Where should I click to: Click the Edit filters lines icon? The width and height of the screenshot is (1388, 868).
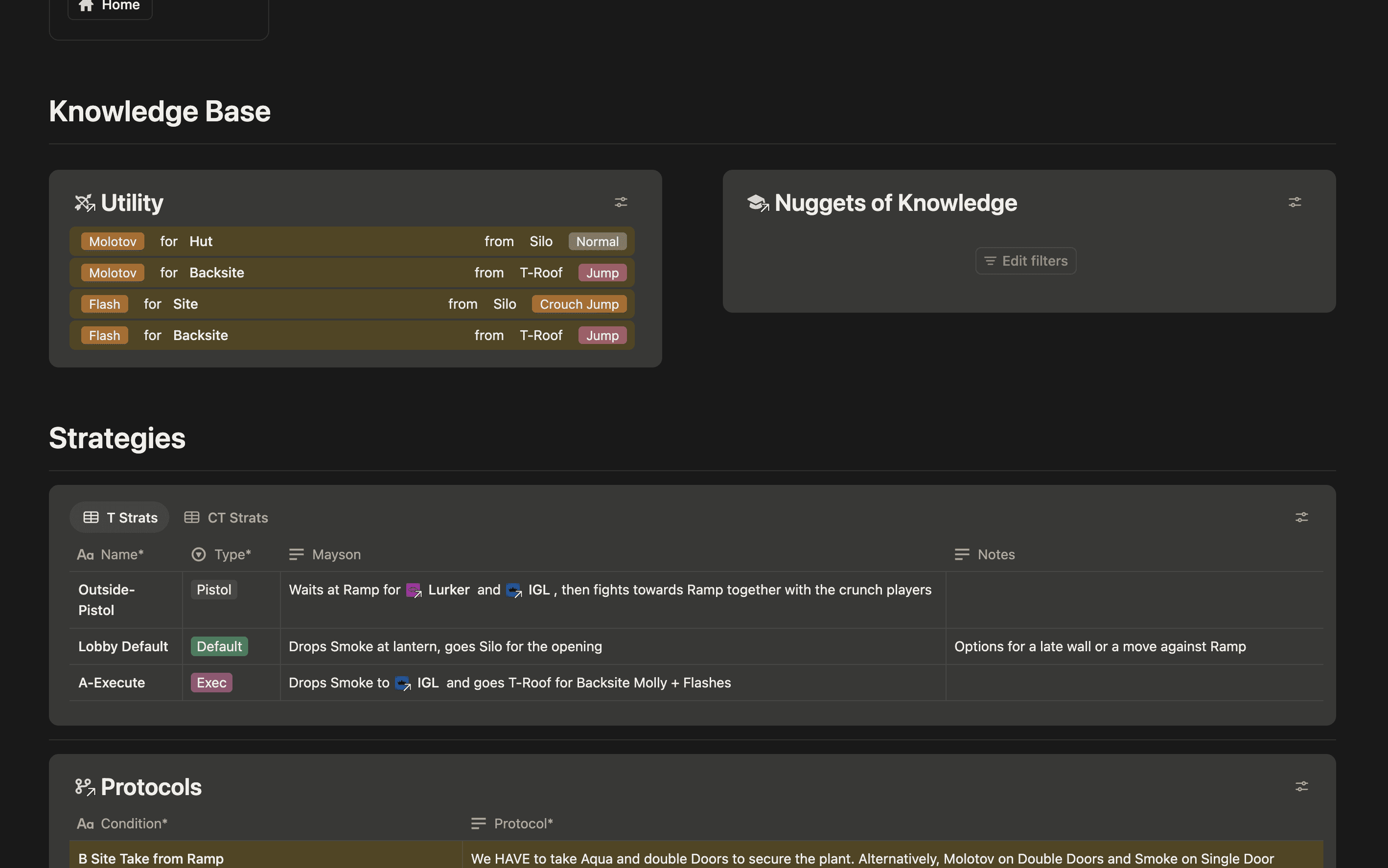pyautogui.click(x=990, y=261)
